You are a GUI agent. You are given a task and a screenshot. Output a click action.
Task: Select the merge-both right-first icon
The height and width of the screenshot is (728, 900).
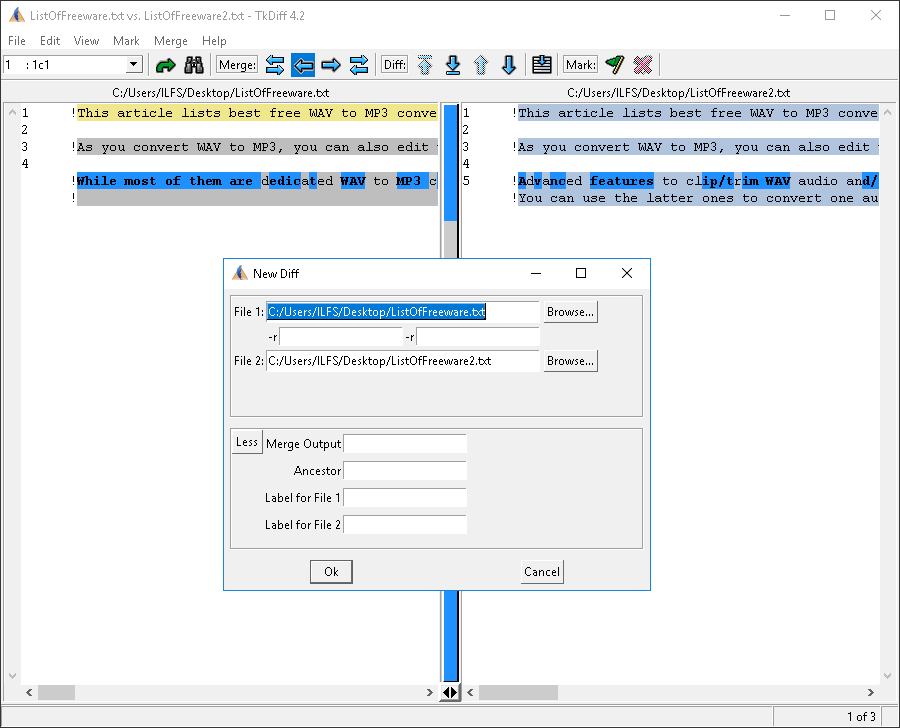pos(359,65)
